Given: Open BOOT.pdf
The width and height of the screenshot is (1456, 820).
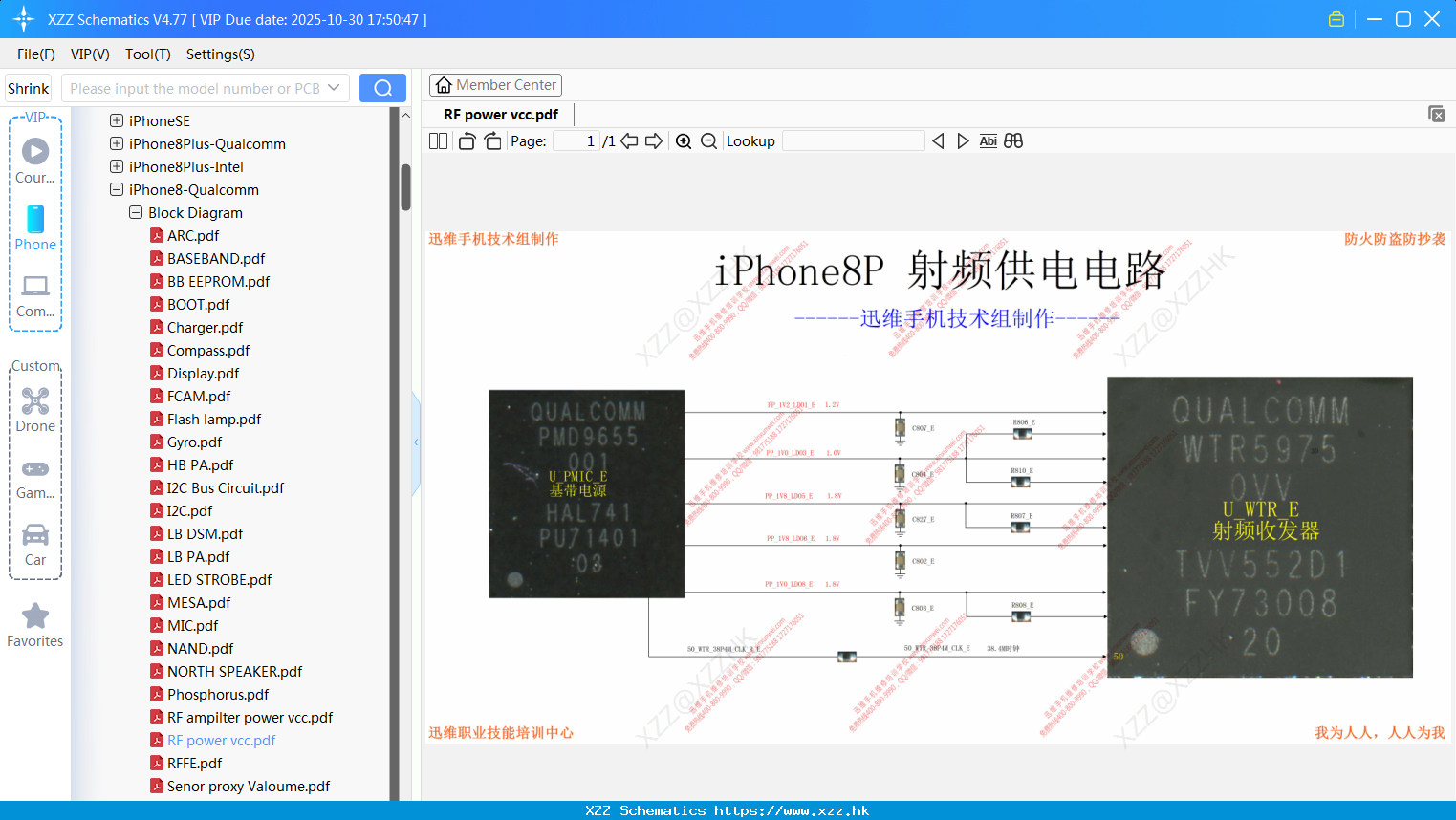Looking at the screenshot, I should pos(198,304).
